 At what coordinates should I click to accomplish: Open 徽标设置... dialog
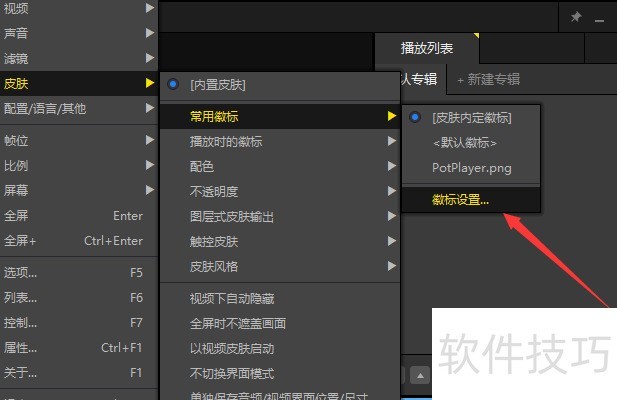coord(471,200)
